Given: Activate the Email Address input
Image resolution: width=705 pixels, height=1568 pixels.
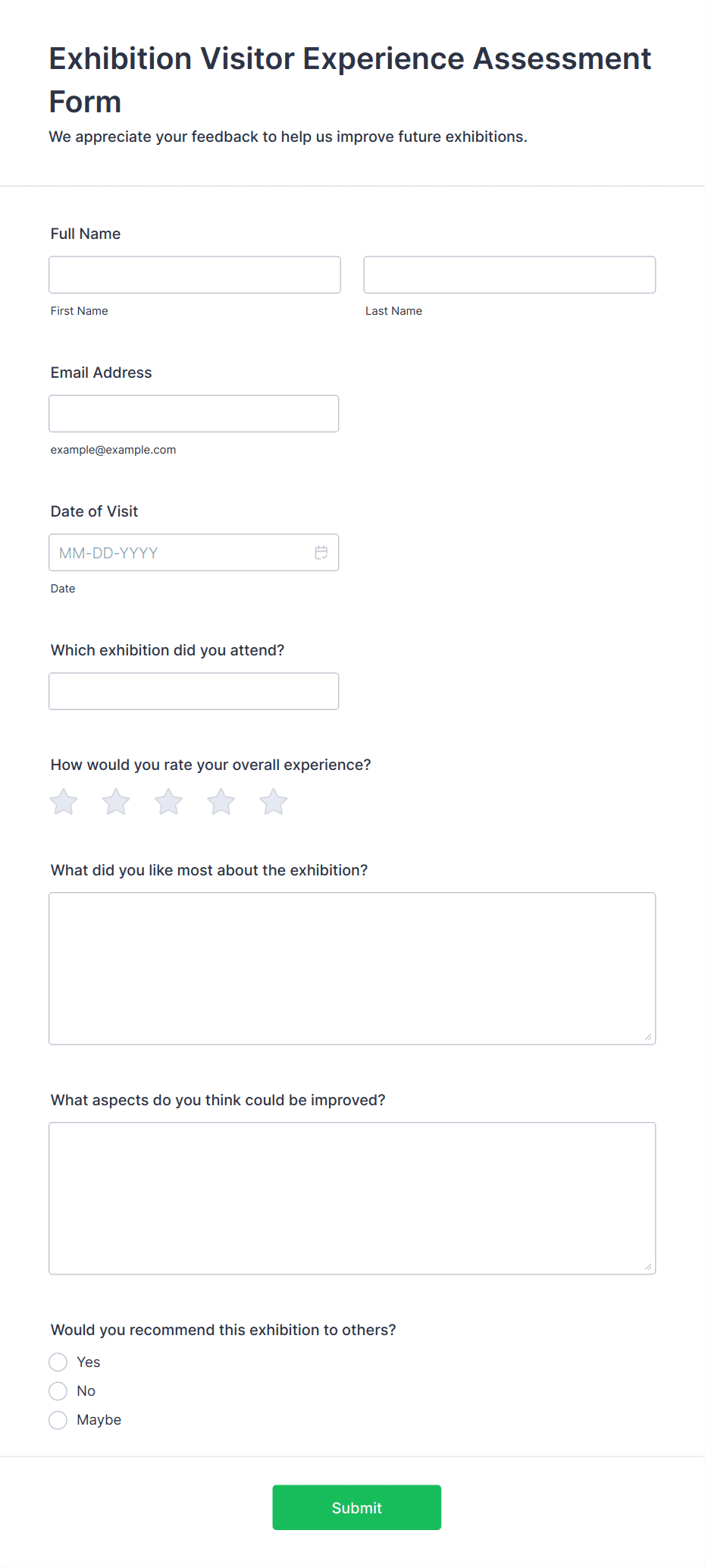Looking at the screenshot, I should point(194,413).
